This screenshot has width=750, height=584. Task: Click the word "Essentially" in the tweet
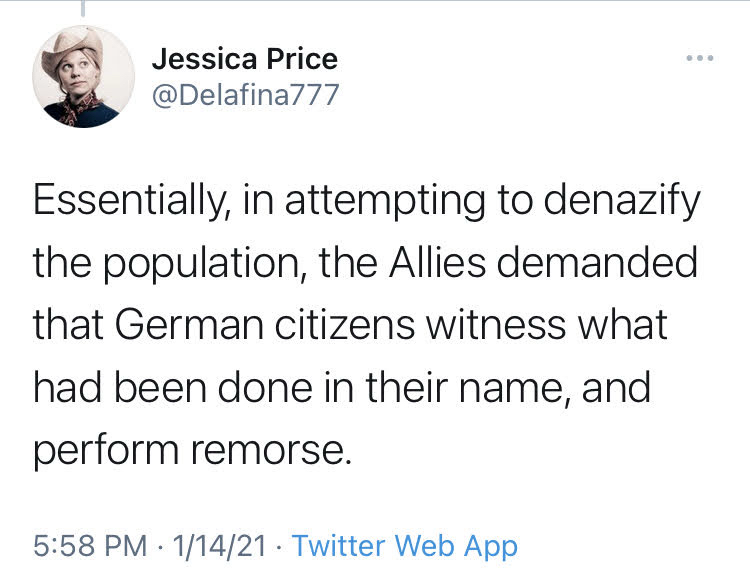tap(128, 203)
